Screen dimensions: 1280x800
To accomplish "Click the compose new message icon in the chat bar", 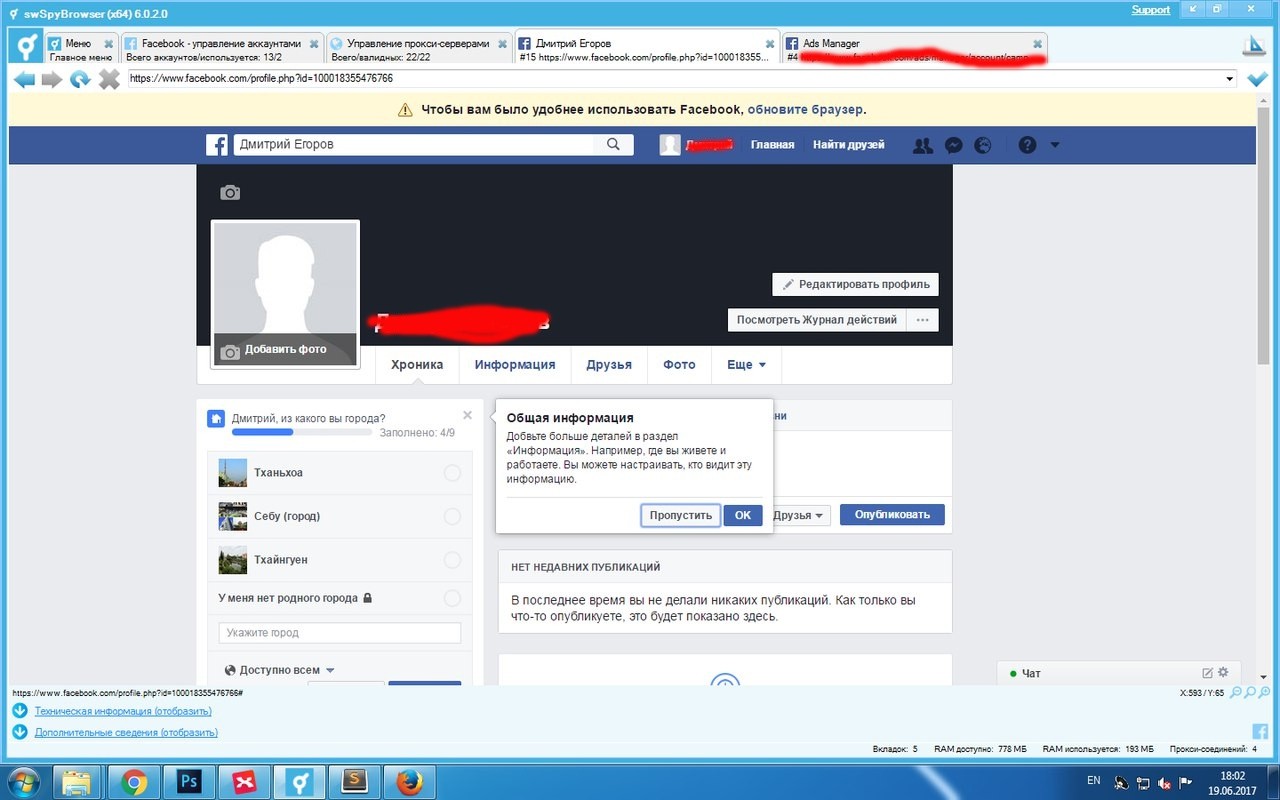I will (x=1207, y=673).
